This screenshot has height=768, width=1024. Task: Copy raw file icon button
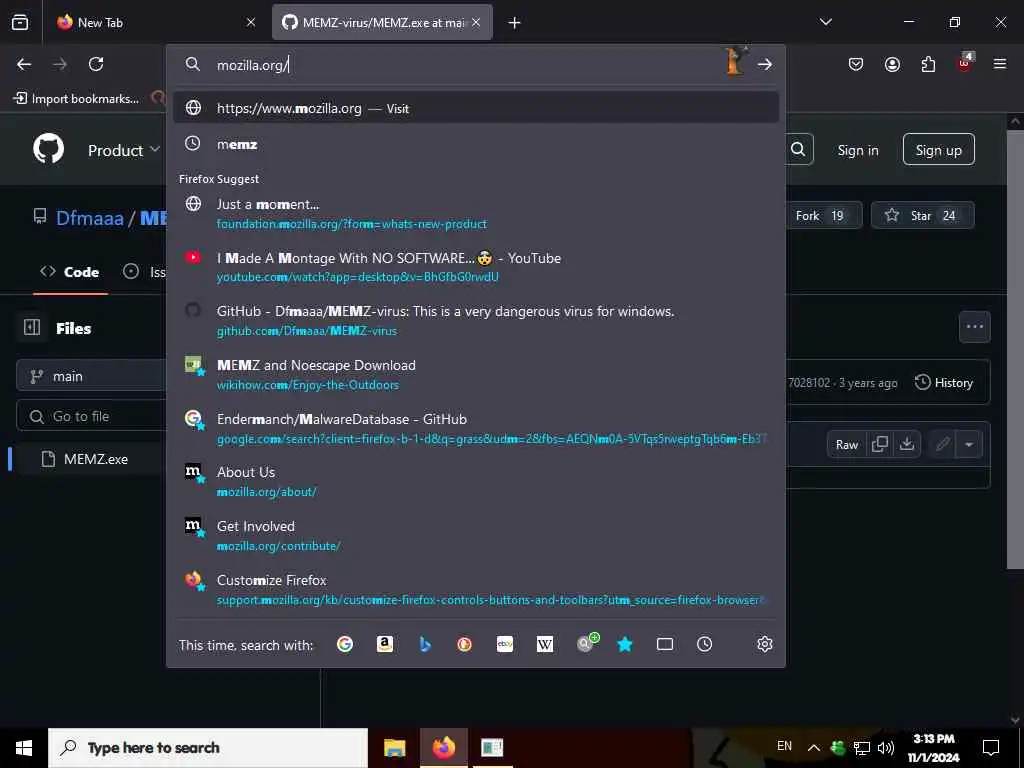(x=880, y=444)
